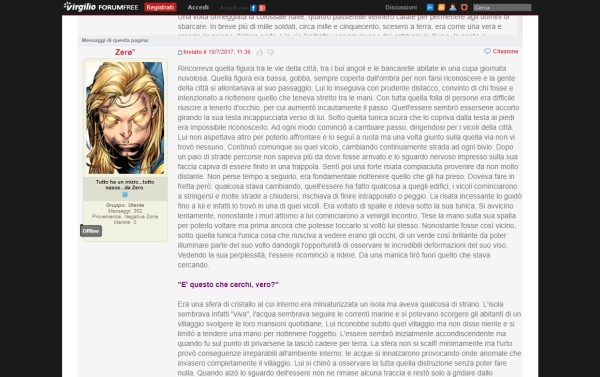The width and height of the screenshot is (600, 377).
Task: Open the username Zerø° profile link
Action: (125, 52)
